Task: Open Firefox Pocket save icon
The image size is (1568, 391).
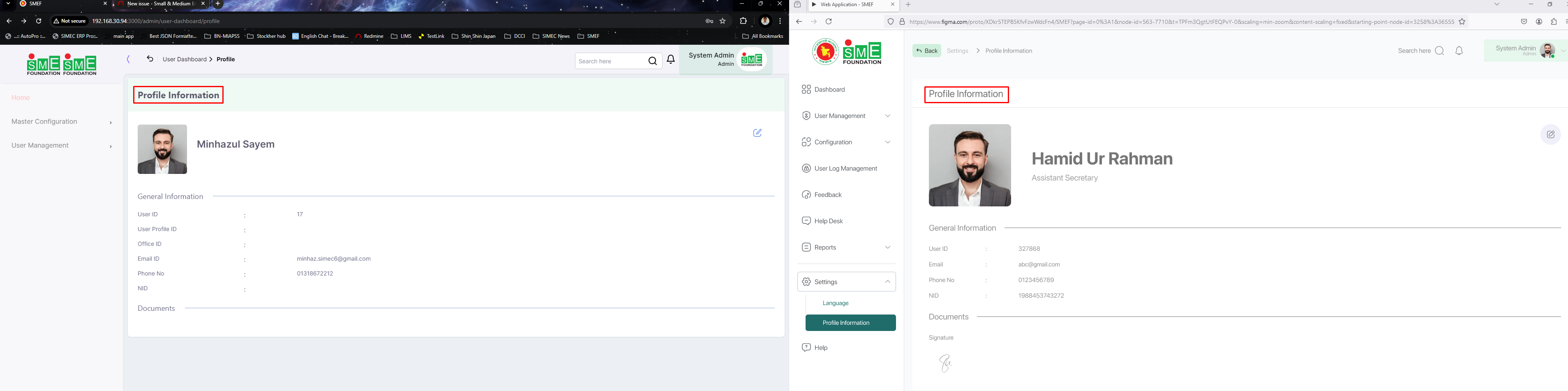Action: 1524,21
